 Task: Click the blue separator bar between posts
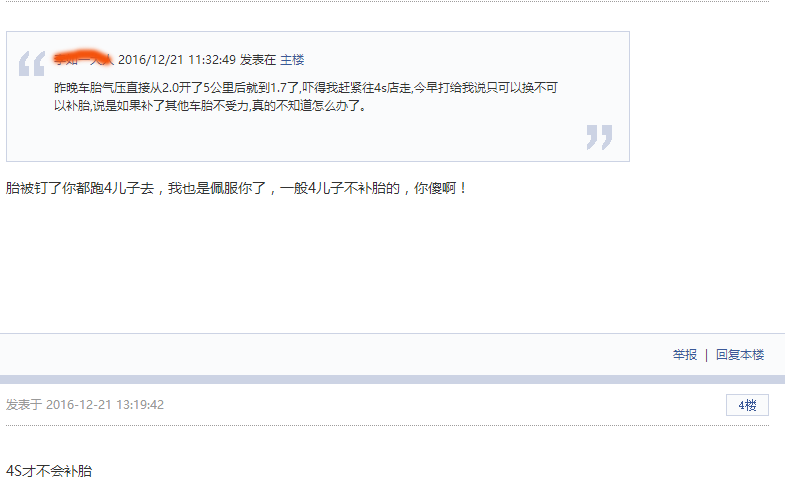[392, 379]
